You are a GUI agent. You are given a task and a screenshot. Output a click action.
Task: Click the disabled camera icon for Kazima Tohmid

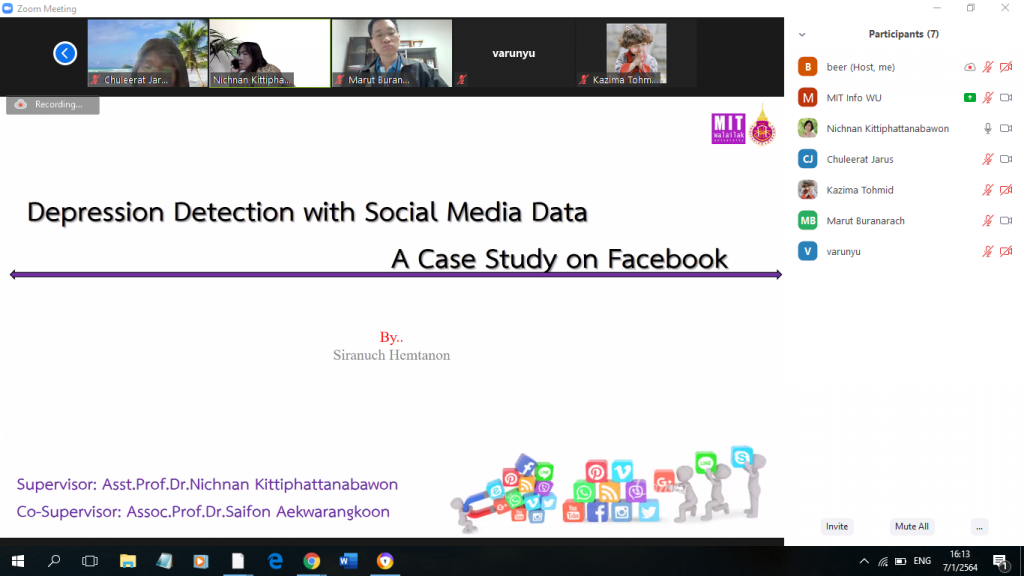coord(1006,190)
